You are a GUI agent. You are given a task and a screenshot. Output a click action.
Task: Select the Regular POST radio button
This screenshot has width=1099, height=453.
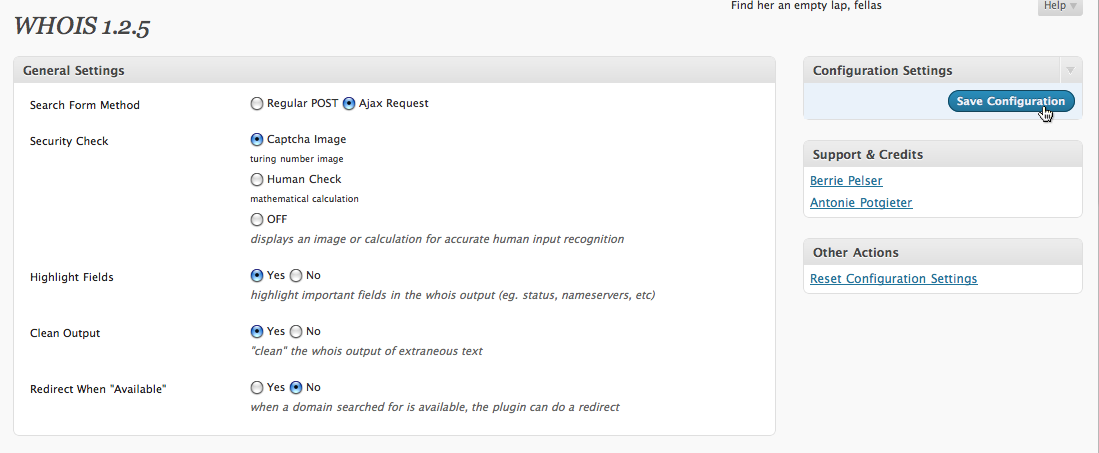click(257, 104)
